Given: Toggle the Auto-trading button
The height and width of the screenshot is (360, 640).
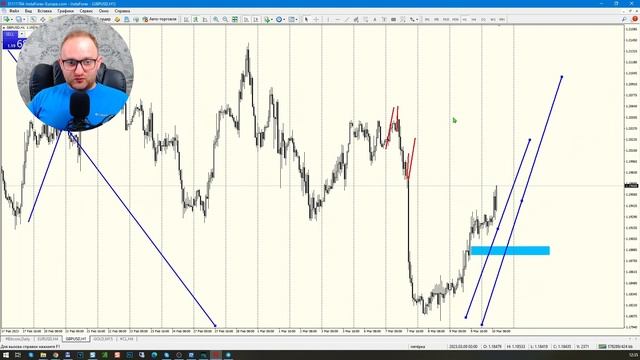Looking at the screenshot, I should [x=160, y=19].
